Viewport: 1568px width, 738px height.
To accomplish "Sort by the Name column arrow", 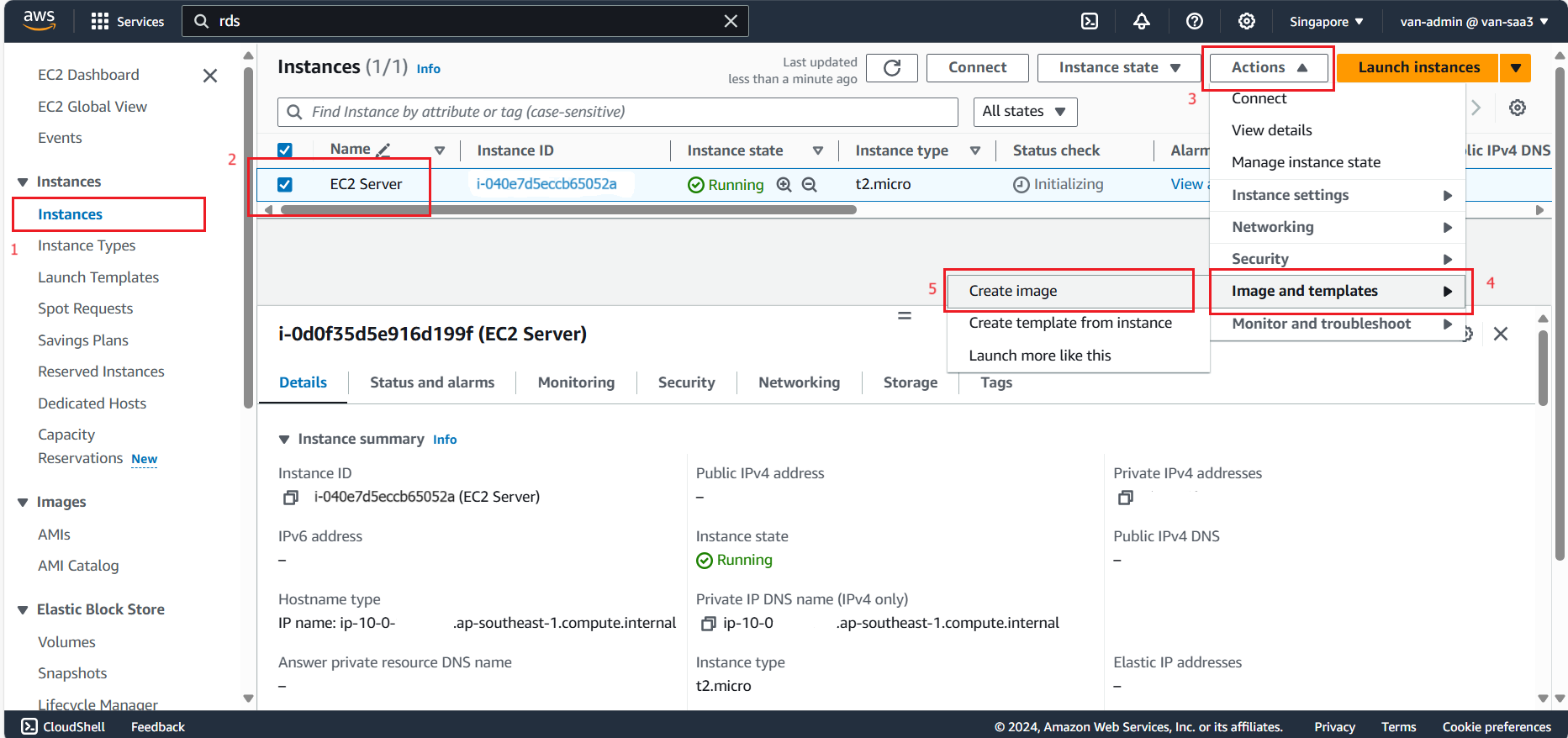I will coord(439,150).
